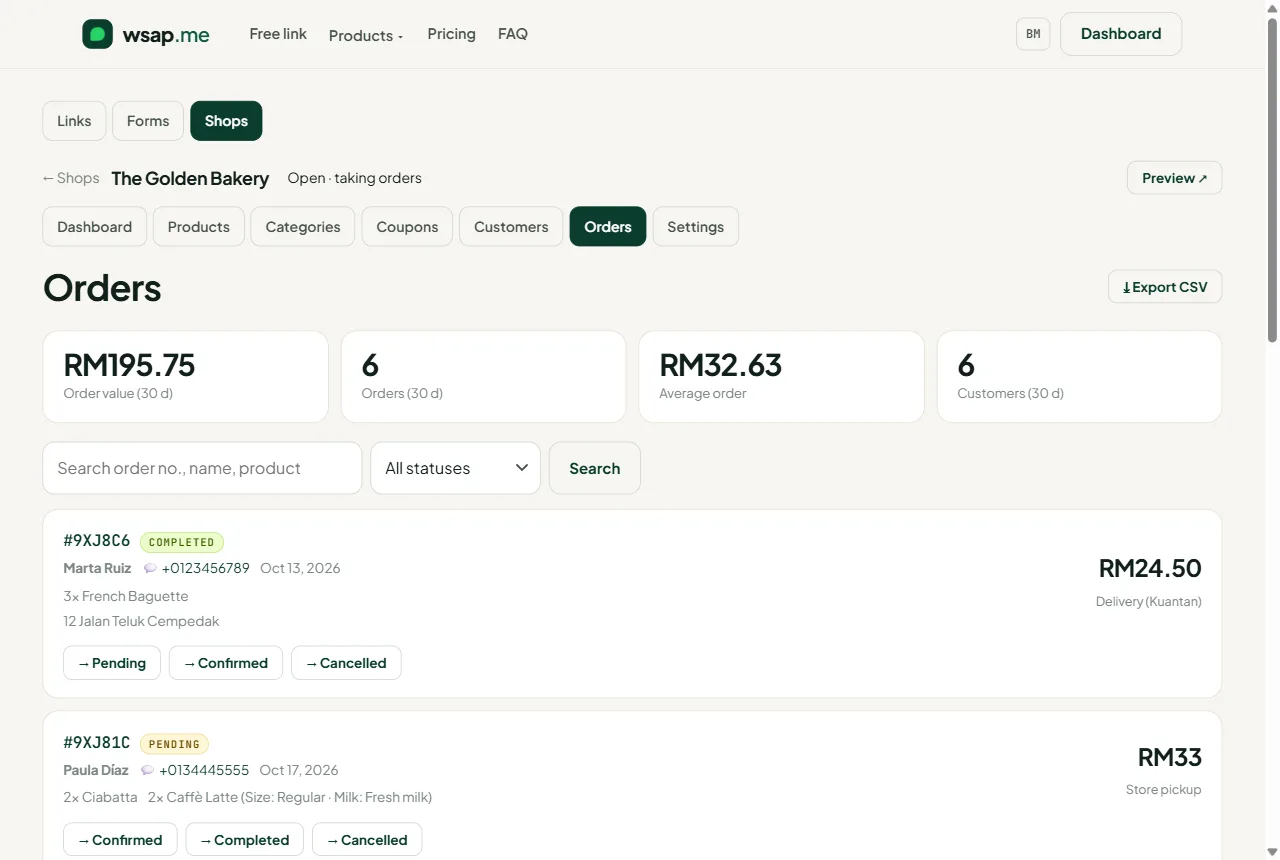The image size is (1280, 860).
Task: Mark Paula Díaz's order as Completed
Action: pyautogui.click(x=245, y=840)
